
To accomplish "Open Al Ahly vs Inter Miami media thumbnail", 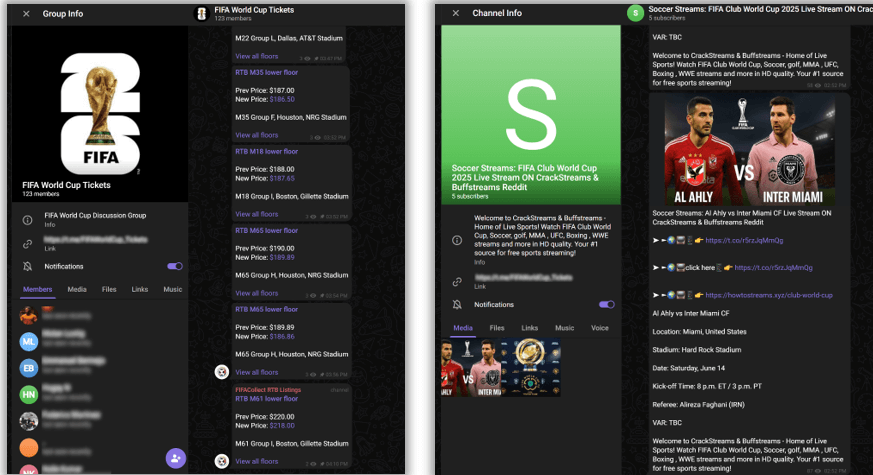I will pos(471,368).
